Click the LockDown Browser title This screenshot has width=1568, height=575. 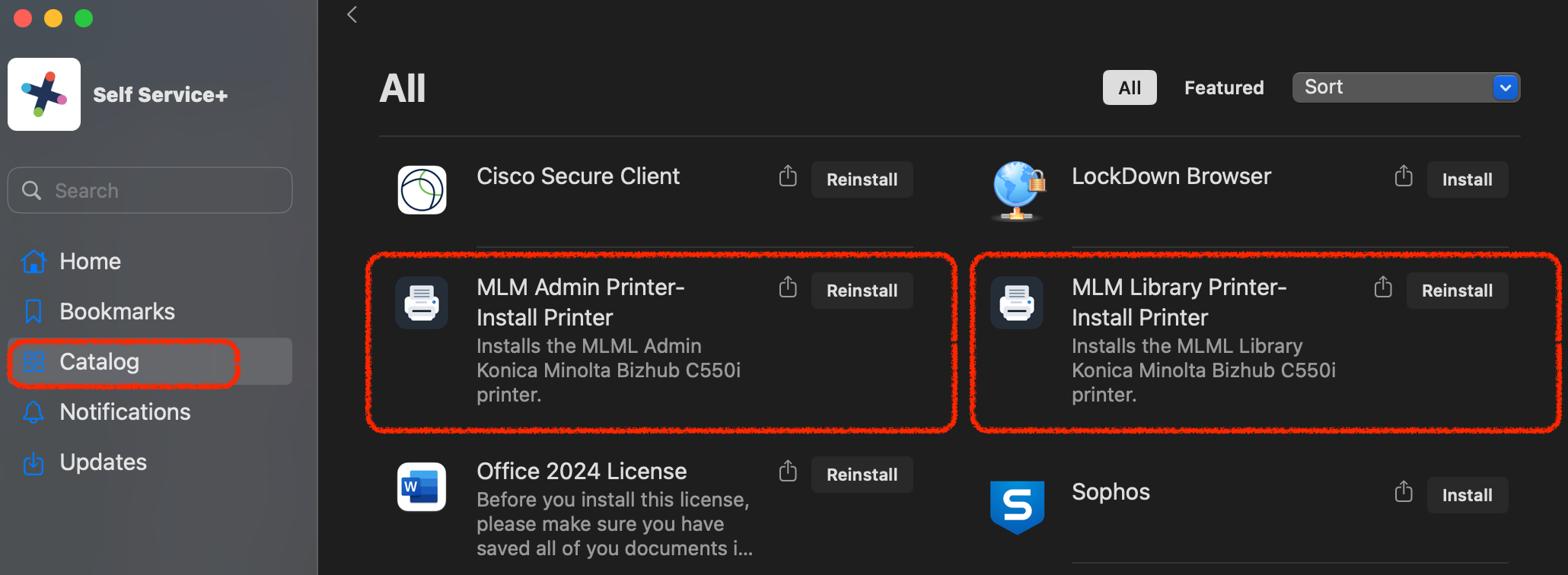tap(1171, 176)
